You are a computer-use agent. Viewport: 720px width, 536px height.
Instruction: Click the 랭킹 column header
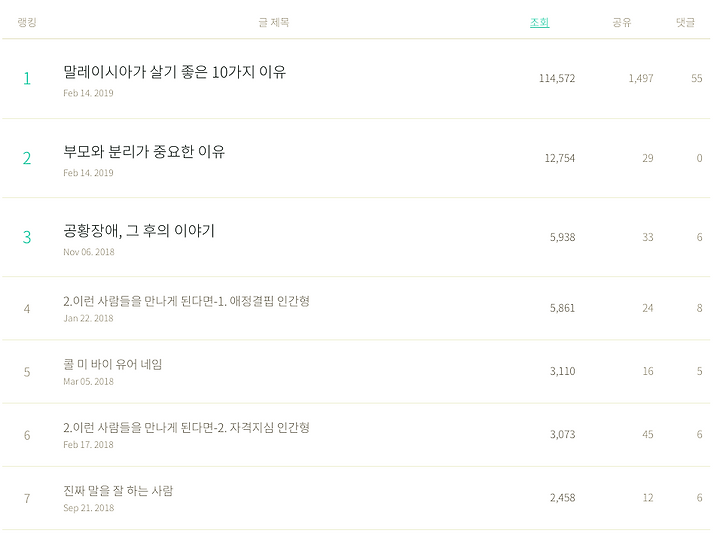click(x=27, y=22)
